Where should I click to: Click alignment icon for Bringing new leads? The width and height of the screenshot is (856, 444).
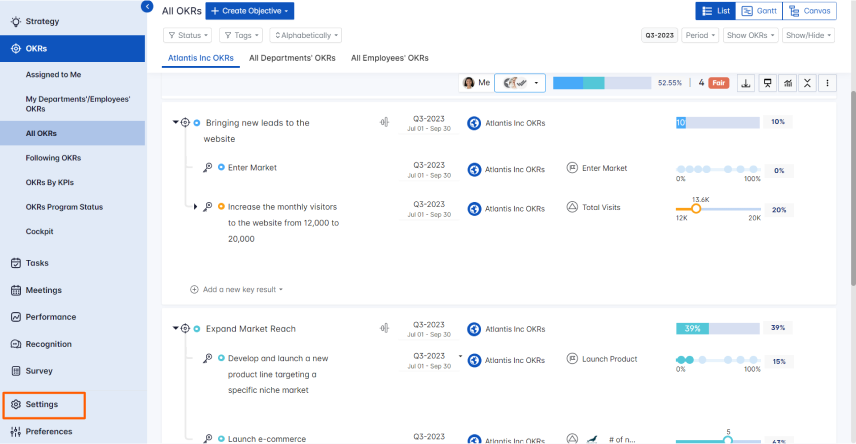pyautogui.click(x=384, y=122)
